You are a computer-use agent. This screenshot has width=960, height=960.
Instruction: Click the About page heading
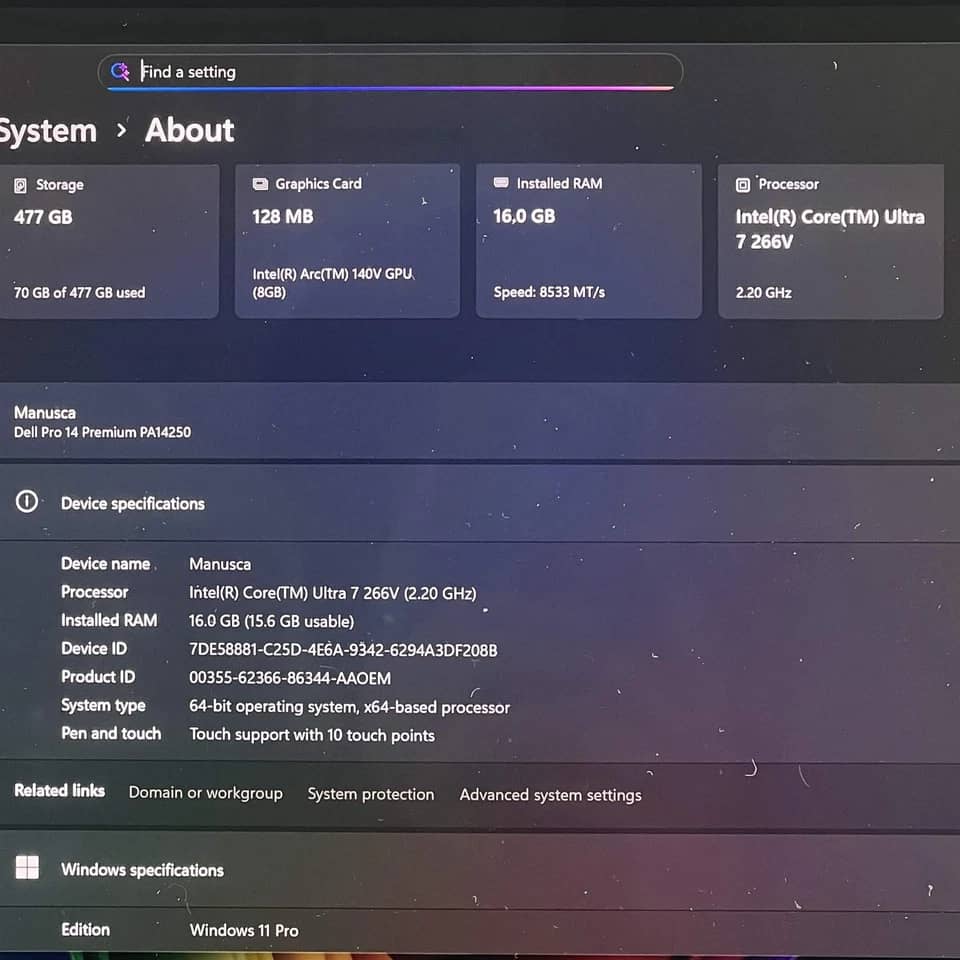190,130
